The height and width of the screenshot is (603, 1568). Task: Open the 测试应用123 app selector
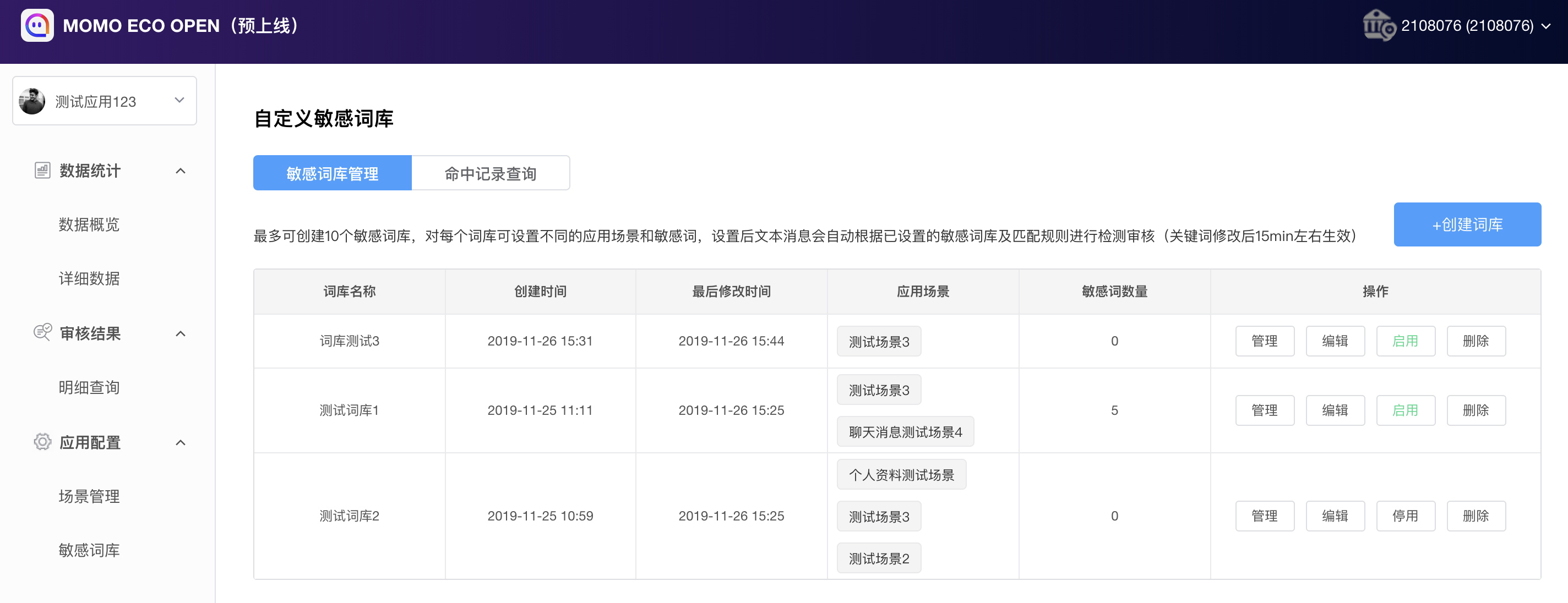click(105, 101)
